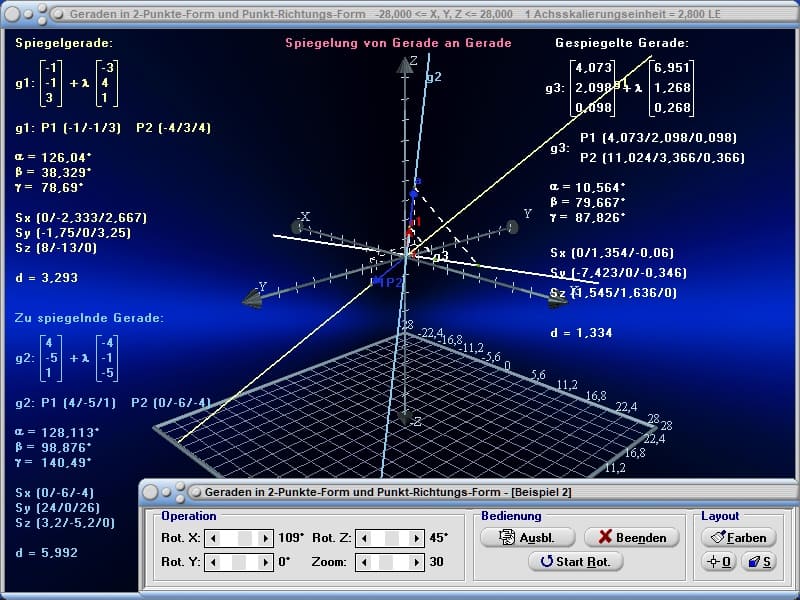The image size is (800, 600).
Task: Decrease Rot. X with left arrow
Action: click(x=212, y=538)
